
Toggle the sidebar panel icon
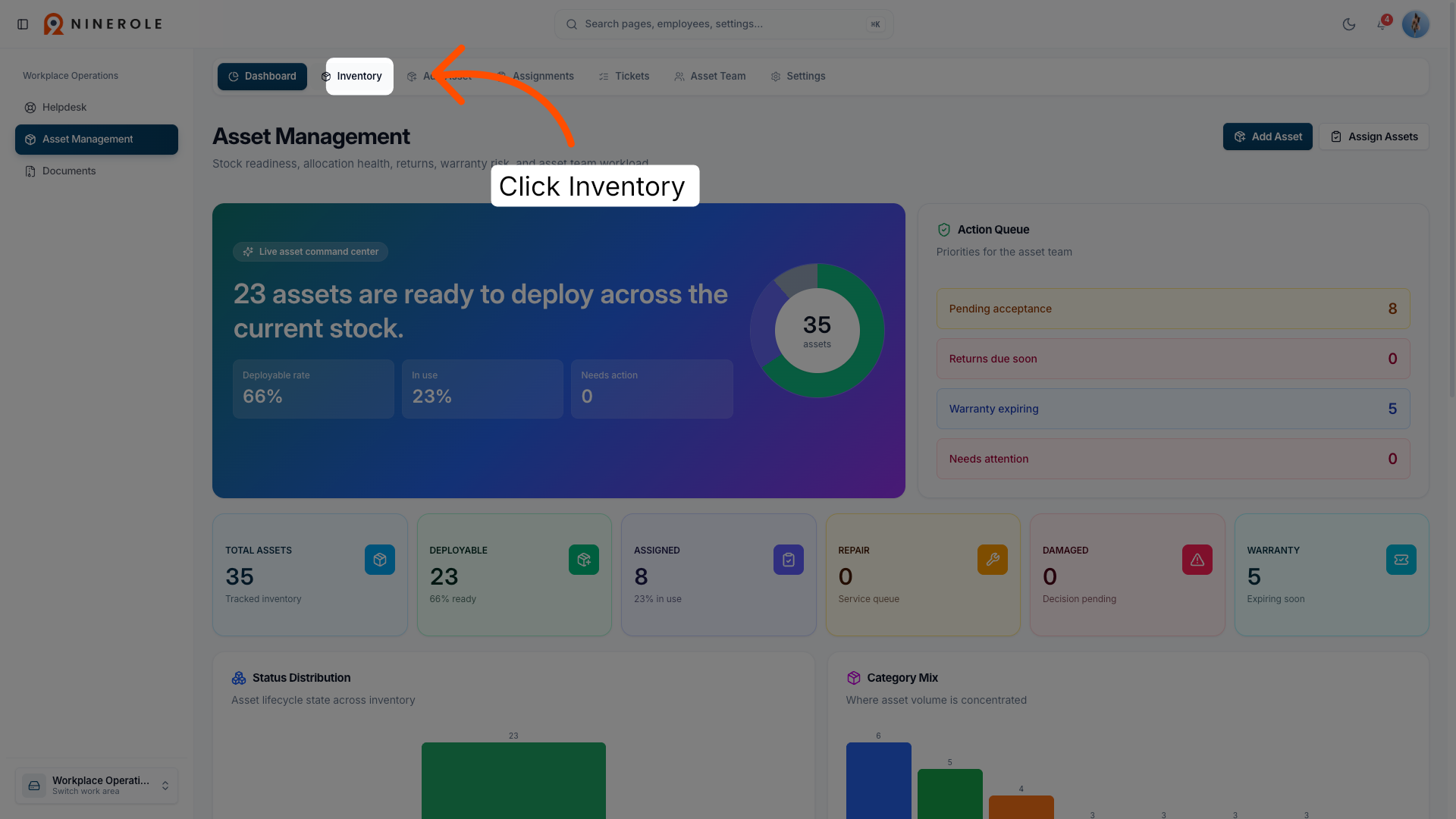coord(23,24)
